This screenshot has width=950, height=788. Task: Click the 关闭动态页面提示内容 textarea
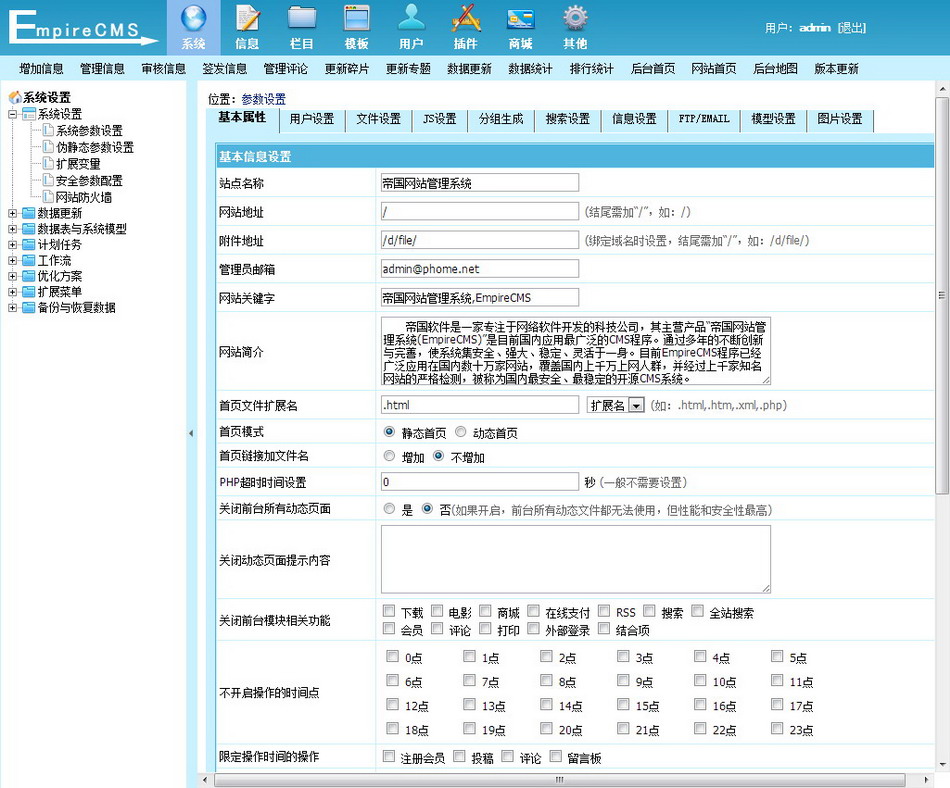tap(576, 559)
